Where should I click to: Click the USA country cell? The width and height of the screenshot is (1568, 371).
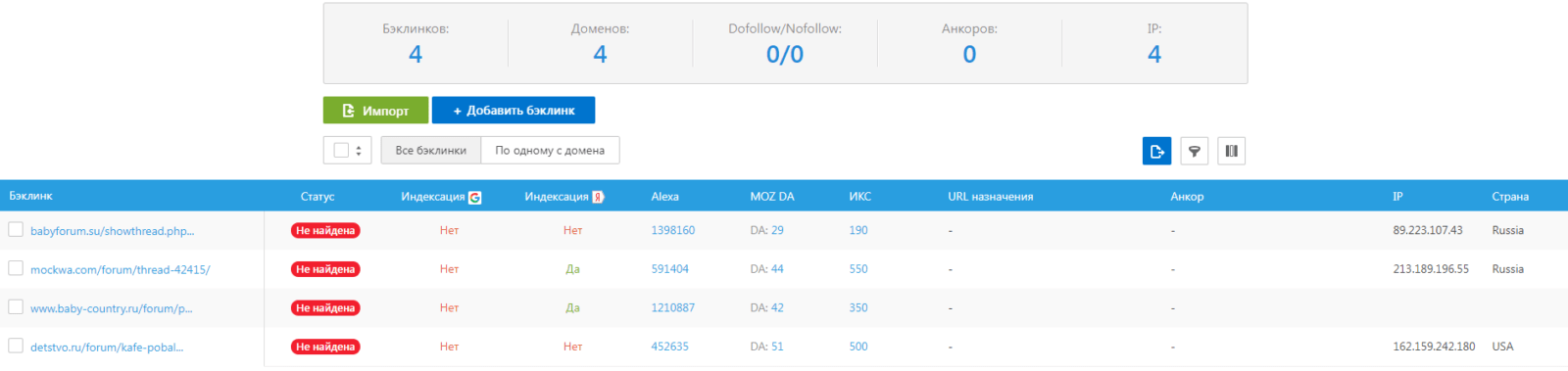1502,347
